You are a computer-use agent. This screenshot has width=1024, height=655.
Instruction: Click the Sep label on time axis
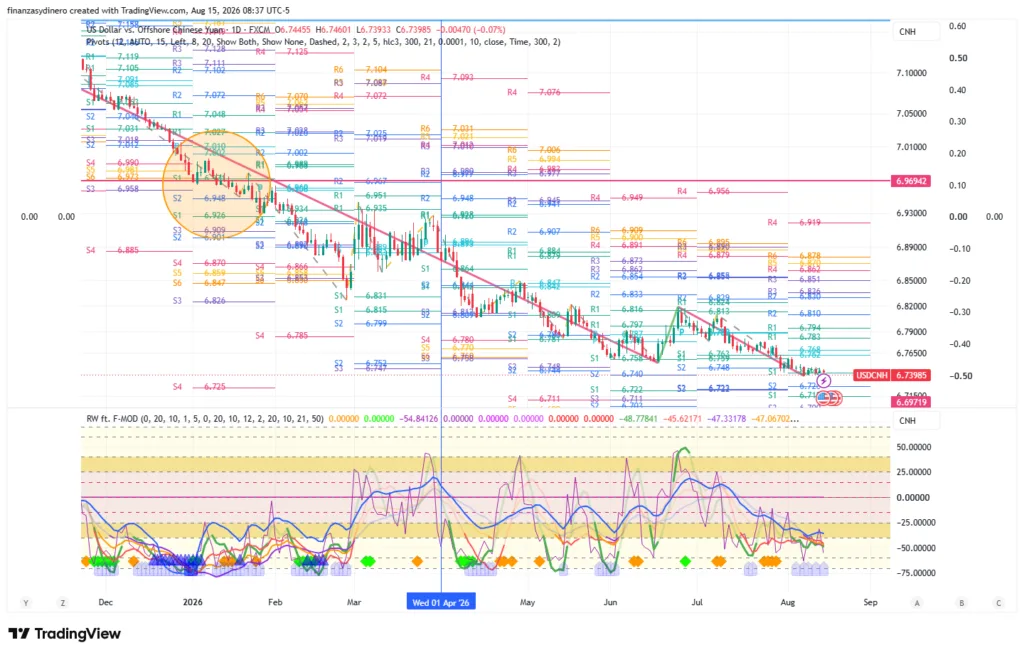point(870,602)
